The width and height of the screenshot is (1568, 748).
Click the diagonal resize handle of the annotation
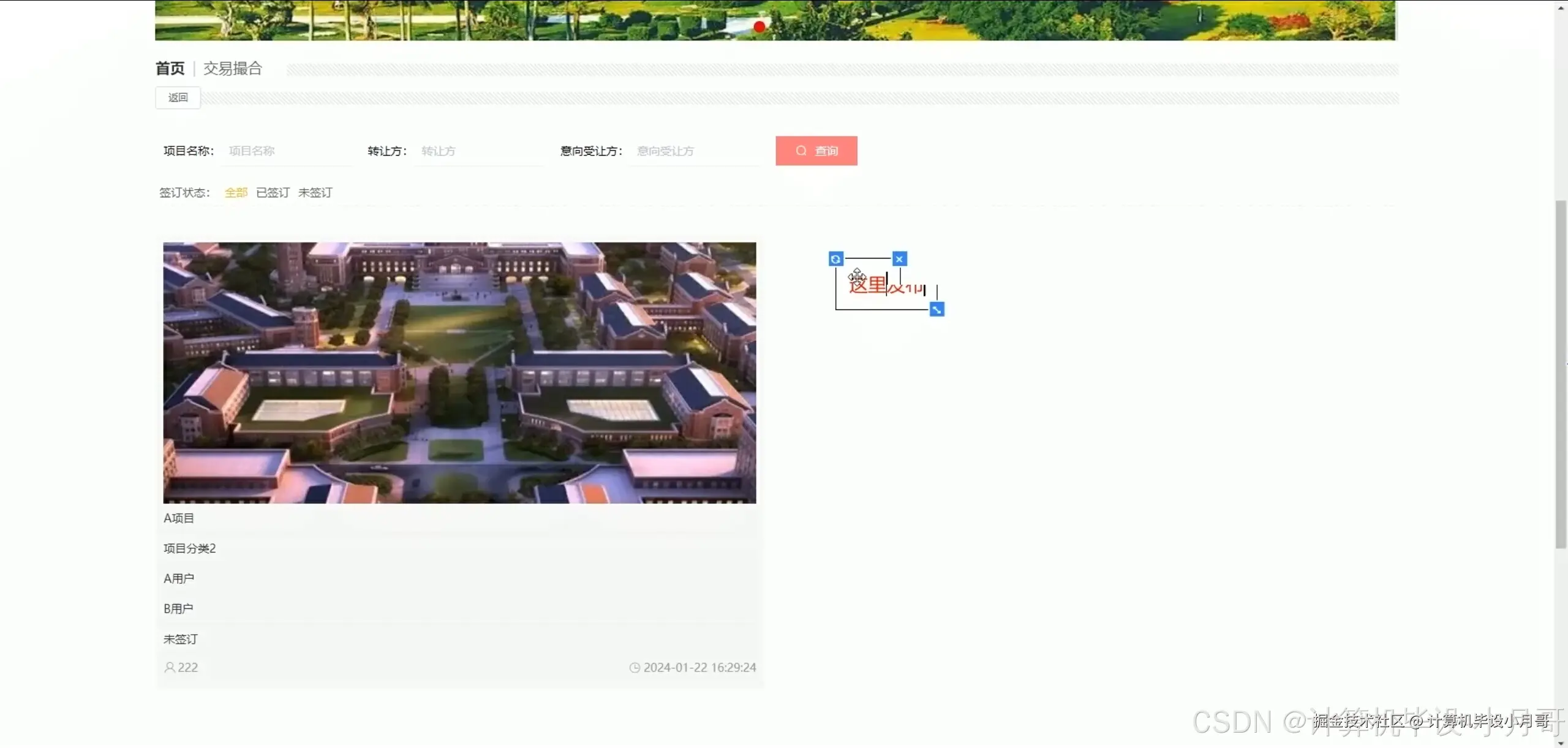[937, 309]
